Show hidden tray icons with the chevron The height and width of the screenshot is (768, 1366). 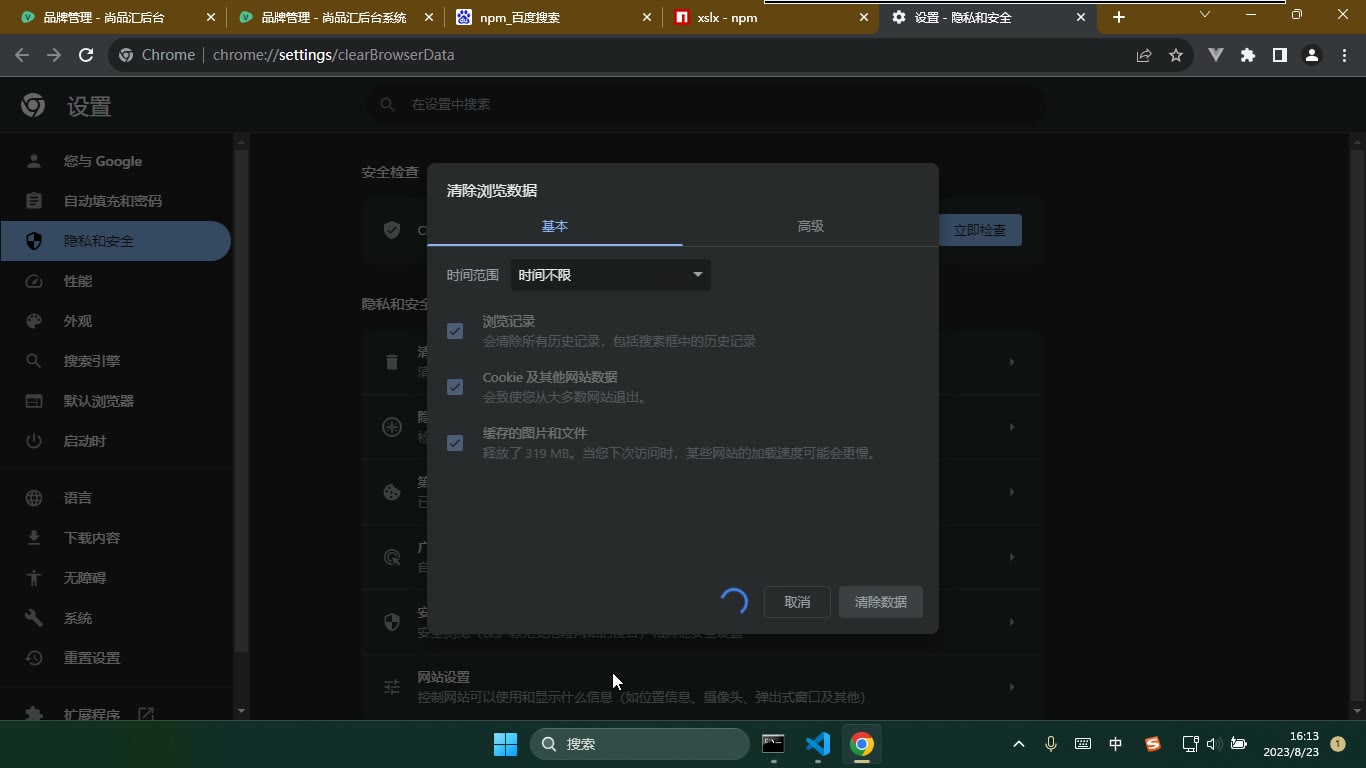pos(1019,744)
